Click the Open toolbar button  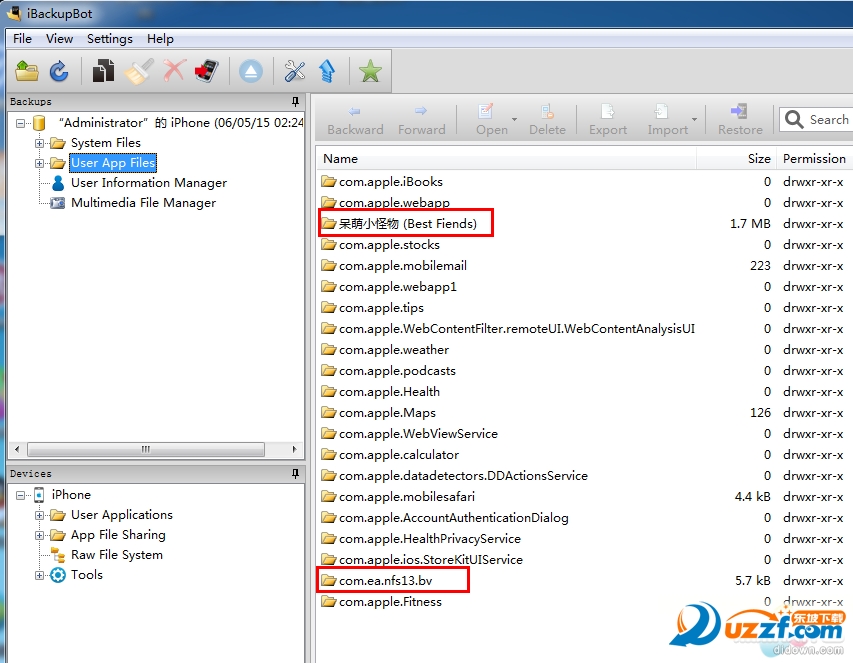click(491, 120)
